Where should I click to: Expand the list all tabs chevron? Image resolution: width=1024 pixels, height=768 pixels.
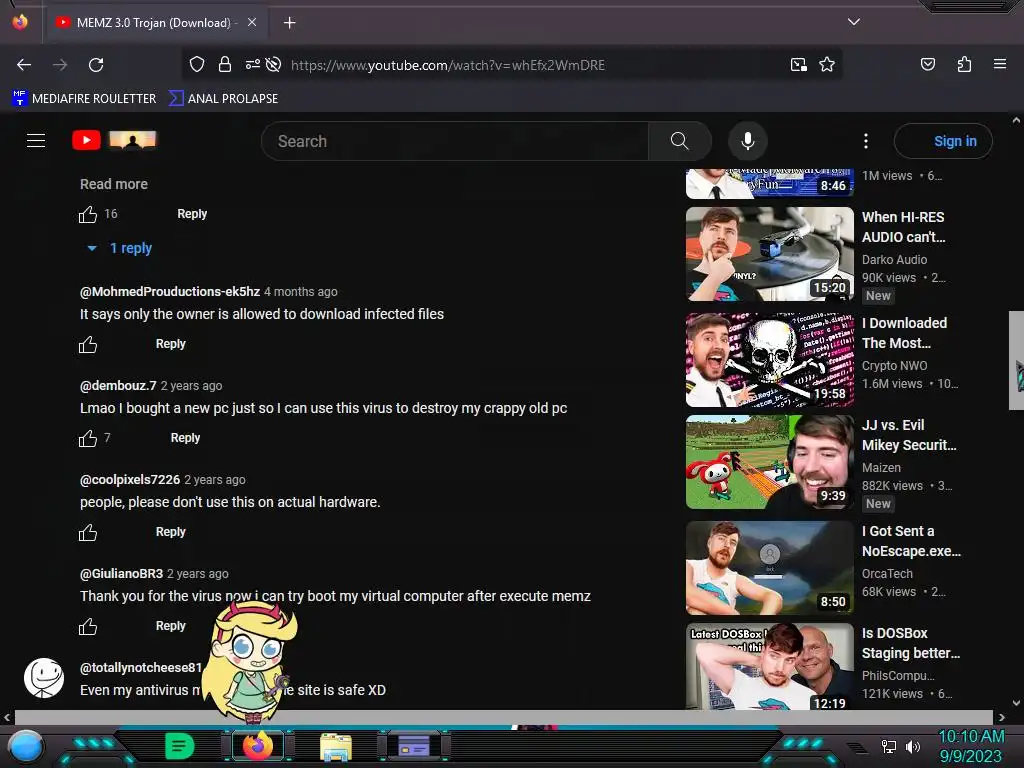tap(854, 22)
